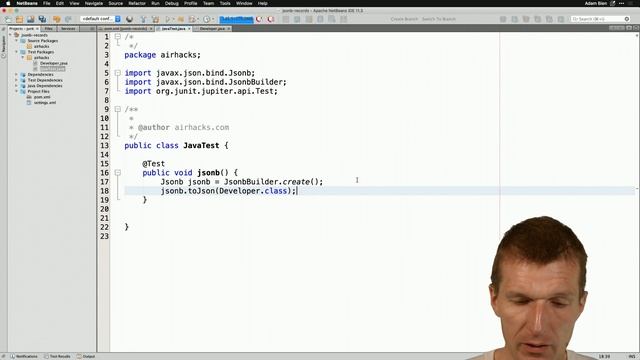Collapse the imports code fold at line 5
The image size is (640, 360).
coord(118,73)
